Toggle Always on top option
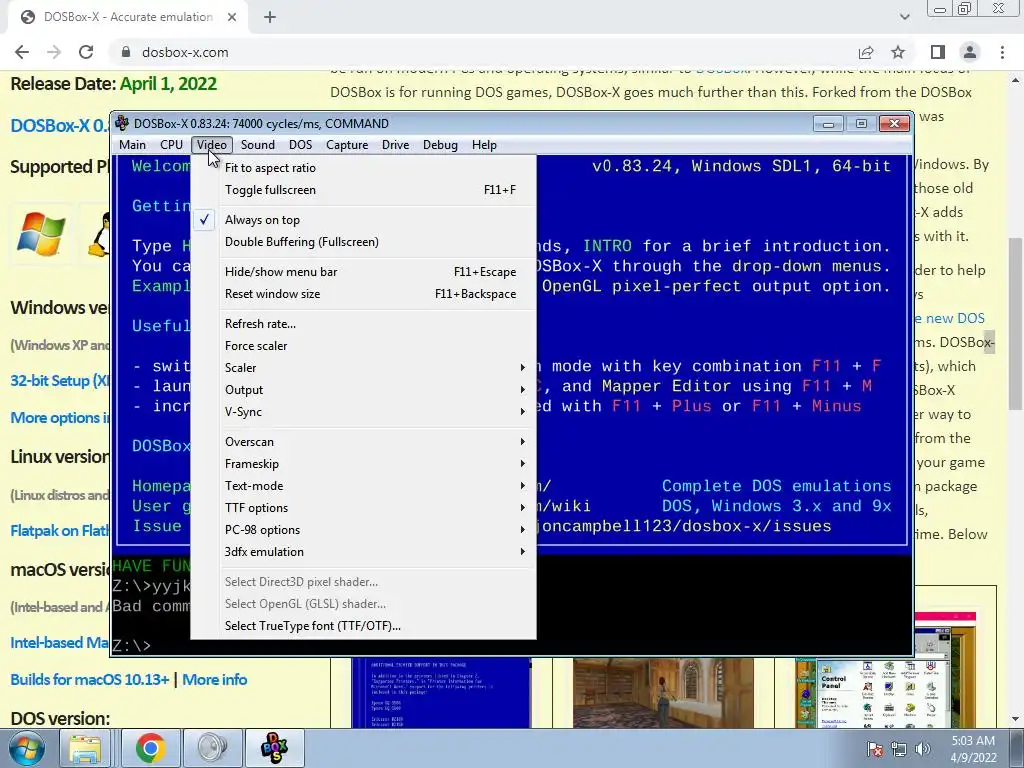Image resolution: width=1024 pixels, height=768 pixels. click(x=364, y=220)
